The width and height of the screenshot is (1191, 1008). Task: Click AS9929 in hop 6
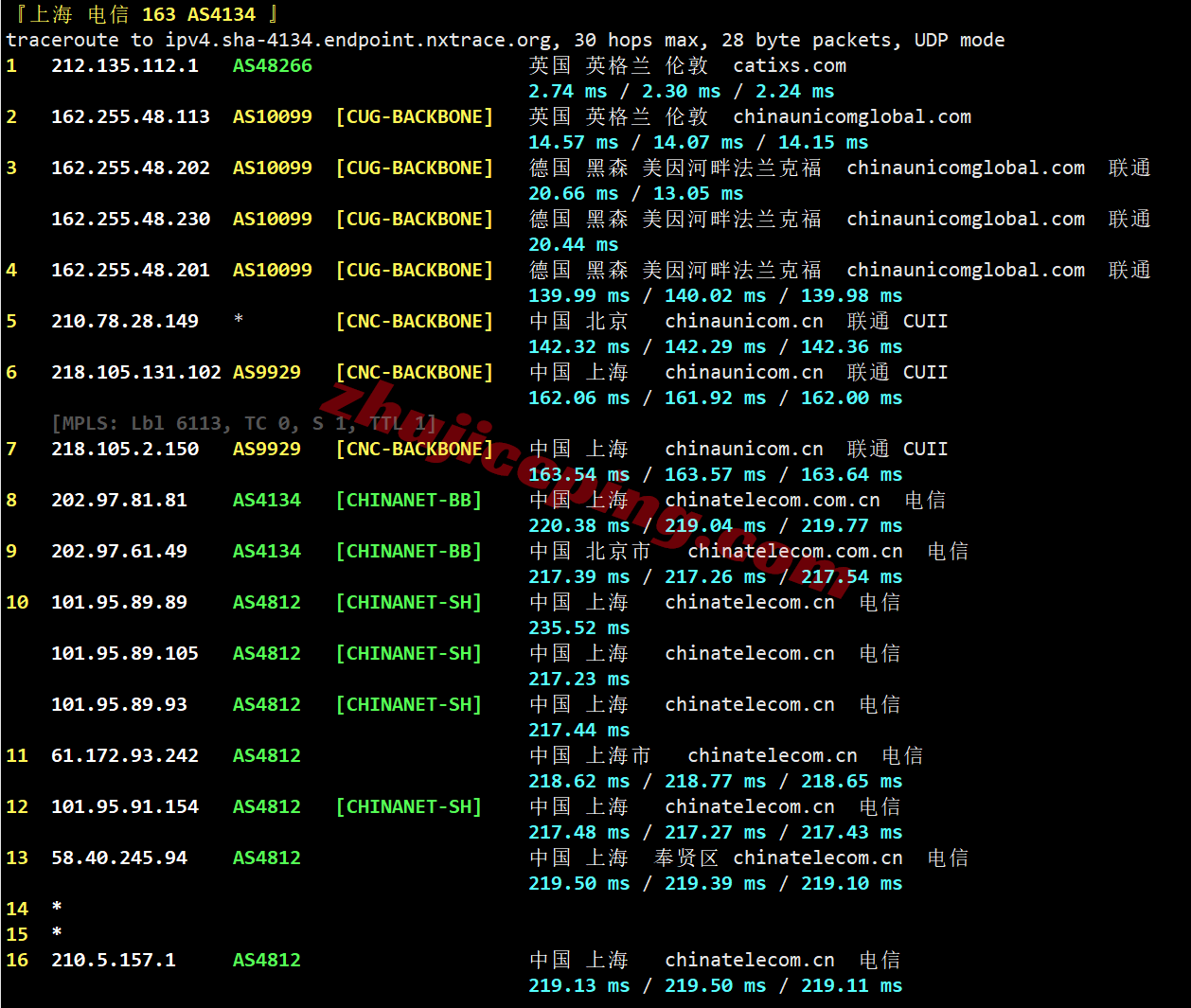tap(267, 372)
